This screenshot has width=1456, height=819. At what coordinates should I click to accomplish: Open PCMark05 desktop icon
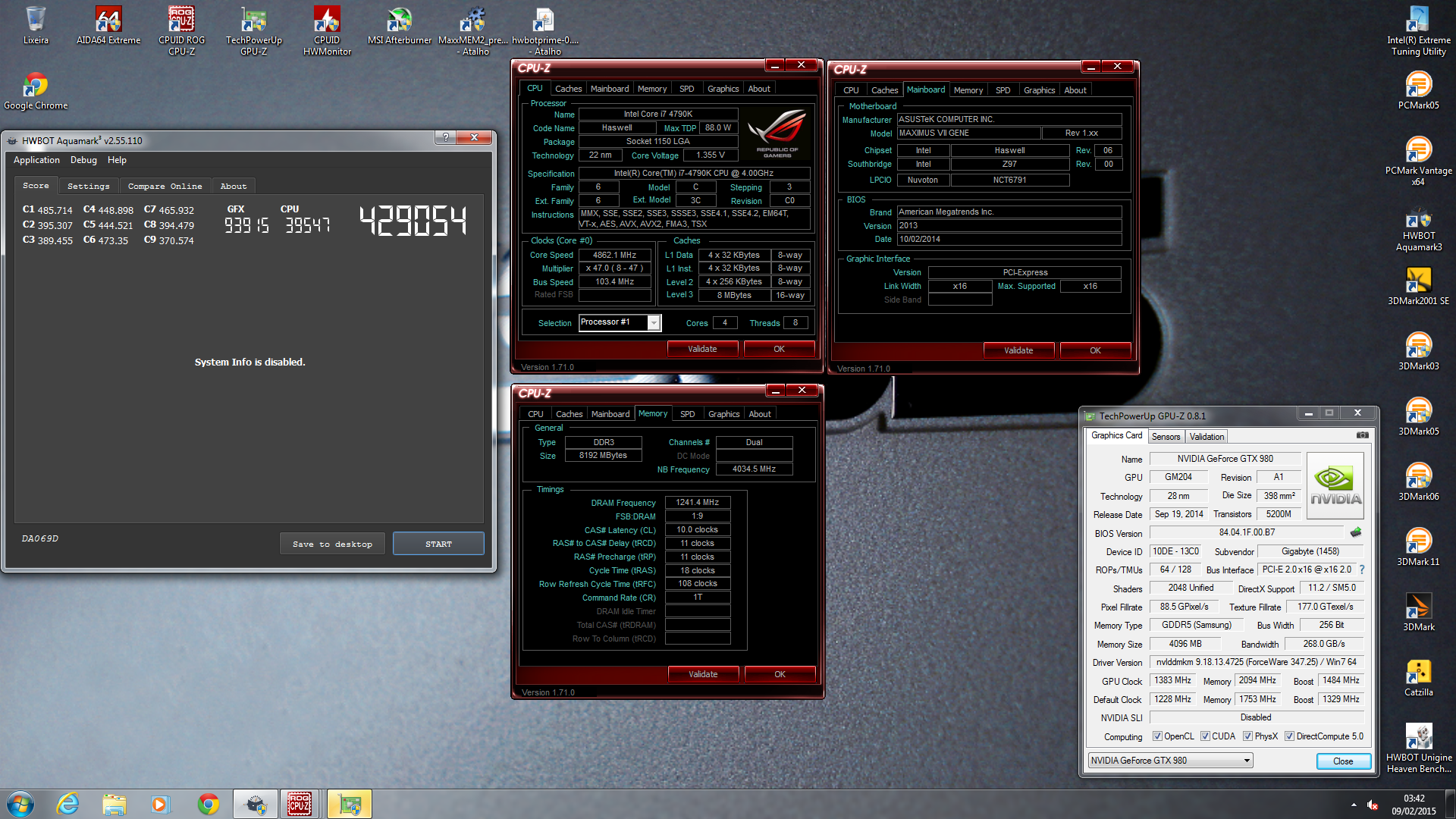click(1418, 91)
